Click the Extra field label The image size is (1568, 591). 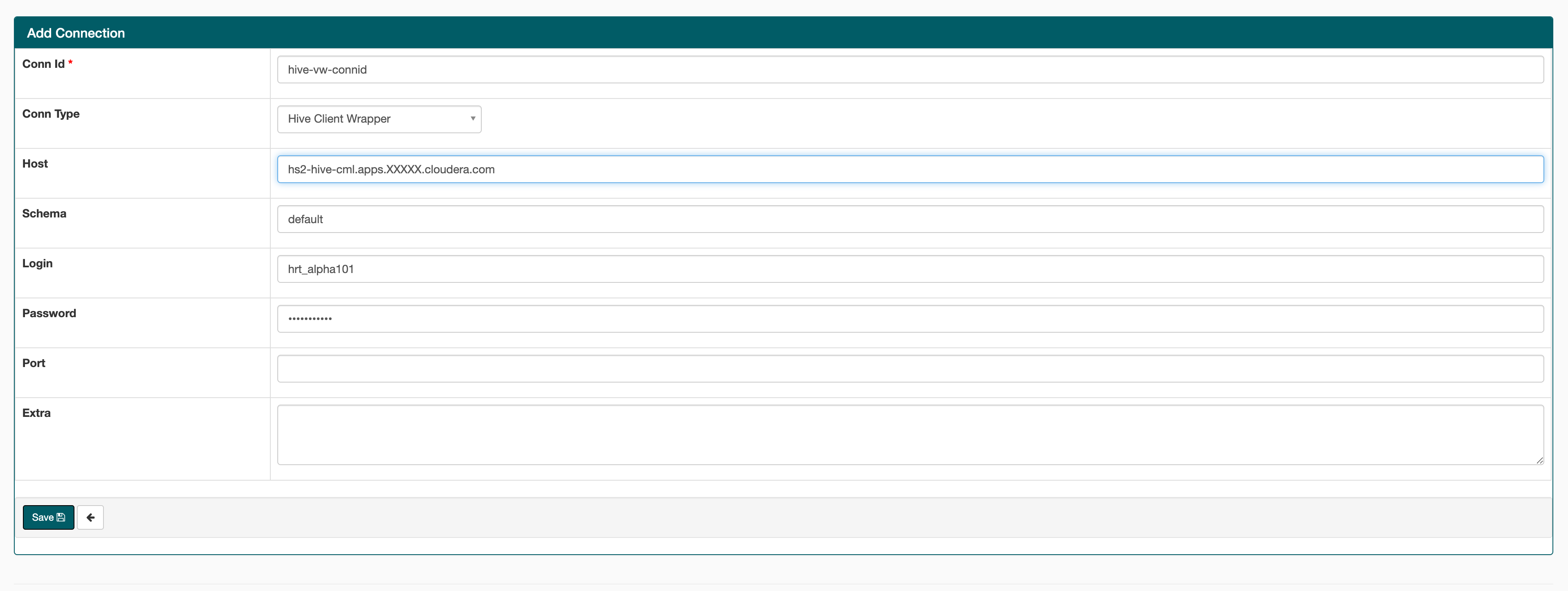point(36,413)
